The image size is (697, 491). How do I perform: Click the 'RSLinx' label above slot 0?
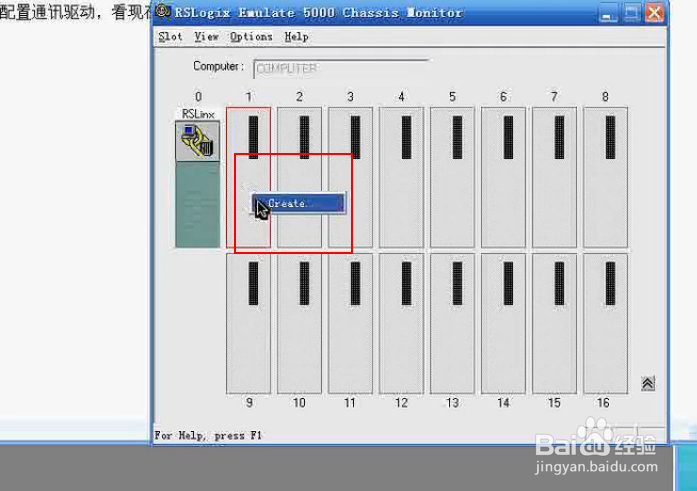coord(198,114)
